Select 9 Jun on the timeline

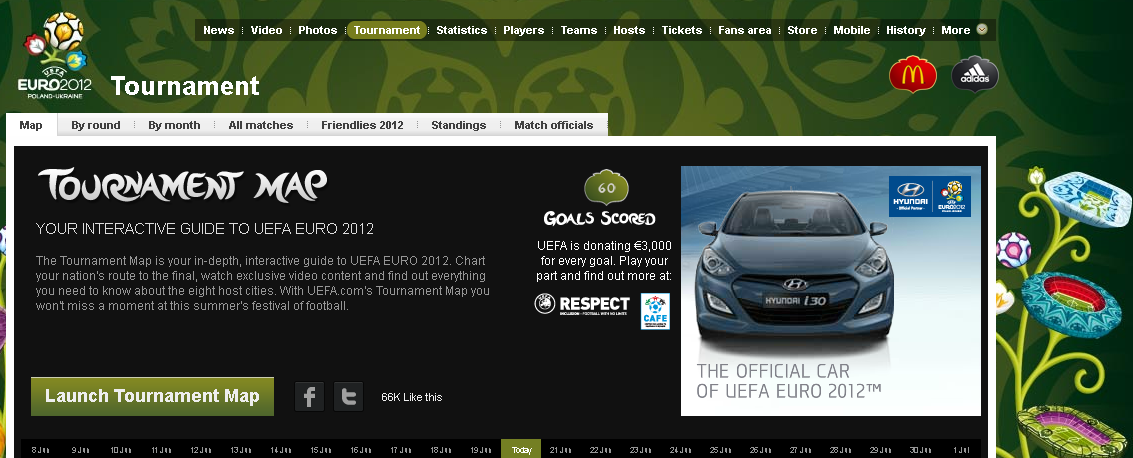pos(80,450)
